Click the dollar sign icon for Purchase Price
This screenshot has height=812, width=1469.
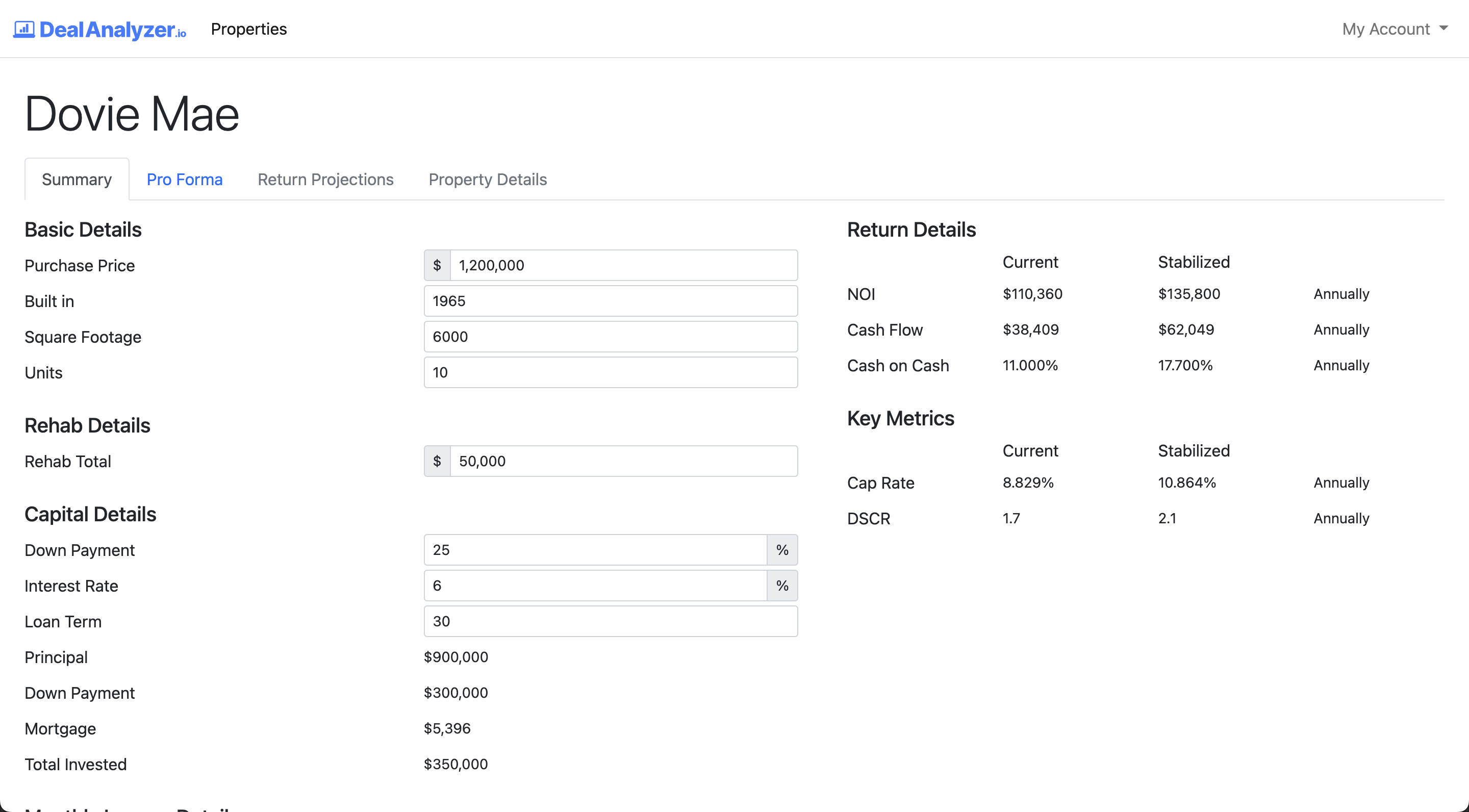click(x=437, y=265)
